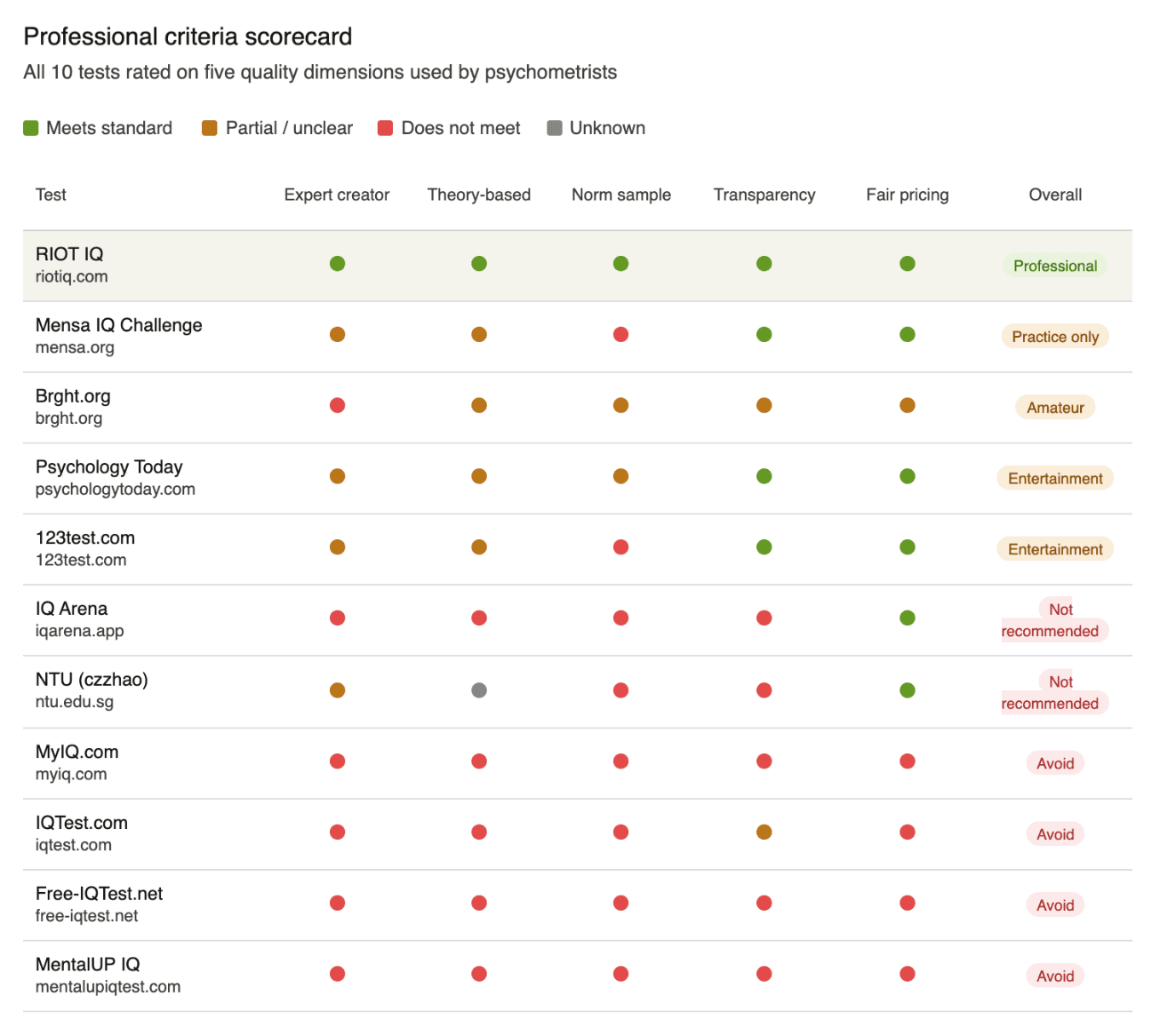Viewport: 1152px width, 1036px height.
Task: Click the Avoid badge for MyIQ.com
Action: coord(1055,763)
